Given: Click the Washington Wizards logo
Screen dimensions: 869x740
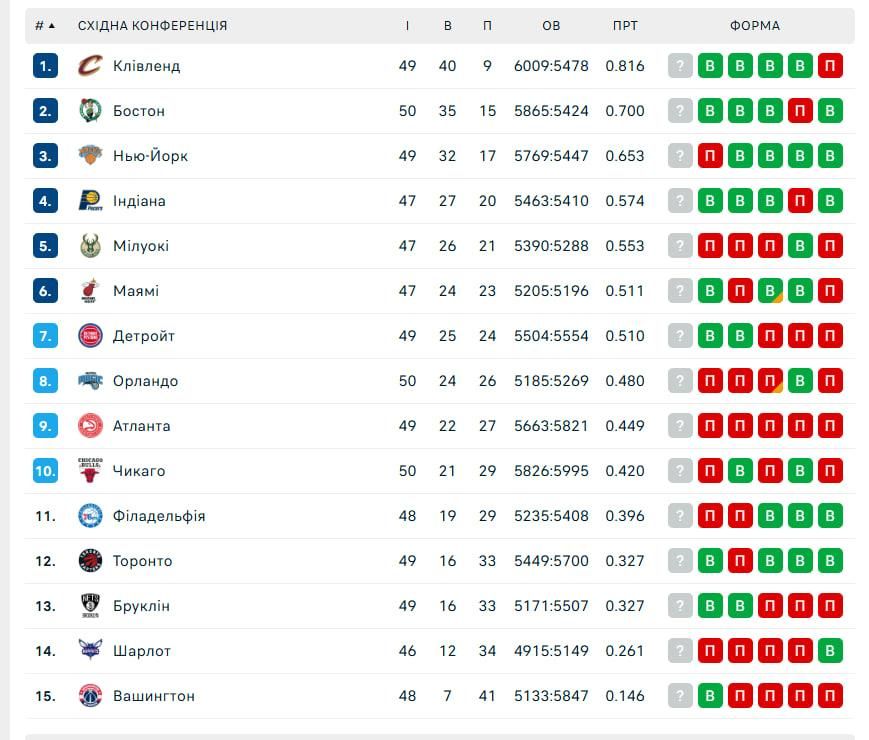Looking at the screenshot, I should [x=90, y=696].
